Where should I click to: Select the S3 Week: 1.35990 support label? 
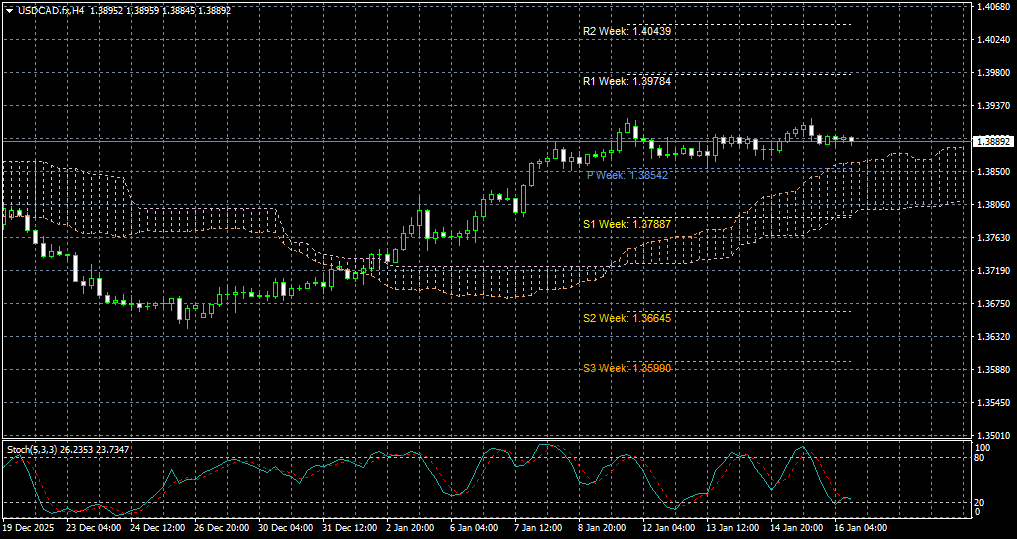(x=627, y=368)
